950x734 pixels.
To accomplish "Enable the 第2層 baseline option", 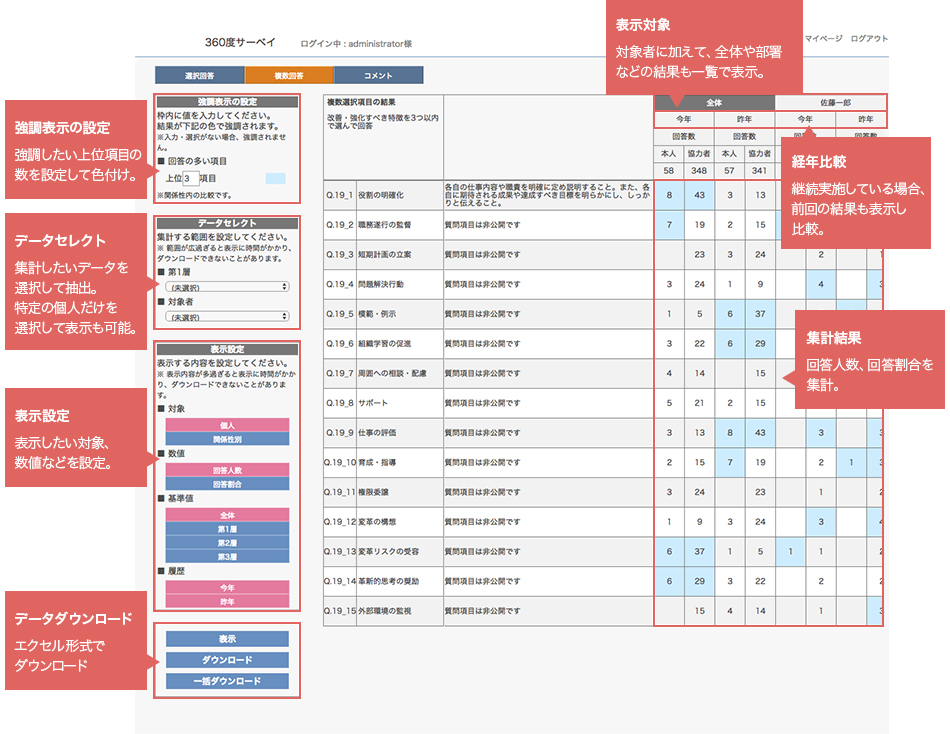I will click(227, 542).
